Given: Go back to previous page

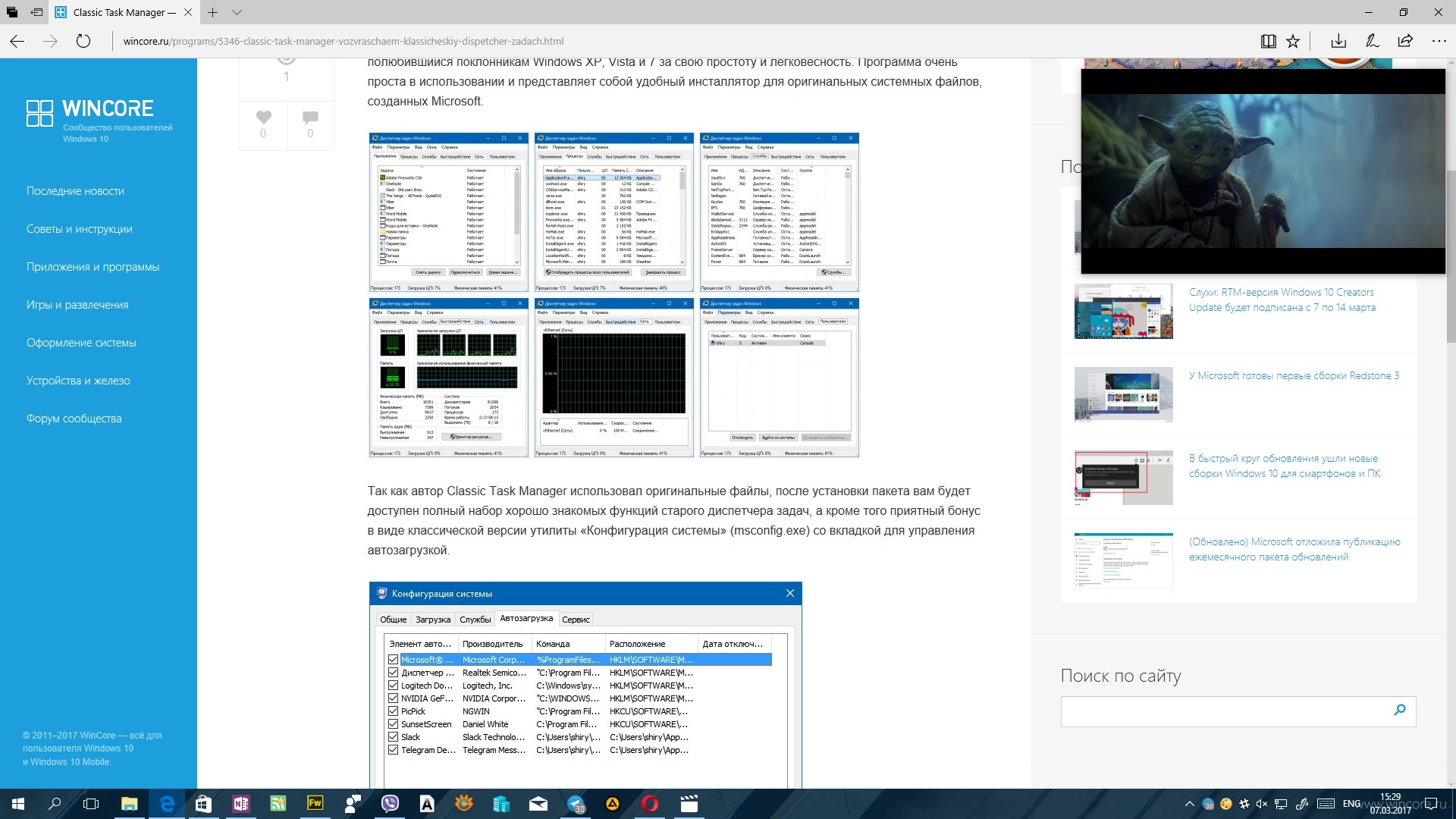Looking at the screenshot, I should coord(17,41).
